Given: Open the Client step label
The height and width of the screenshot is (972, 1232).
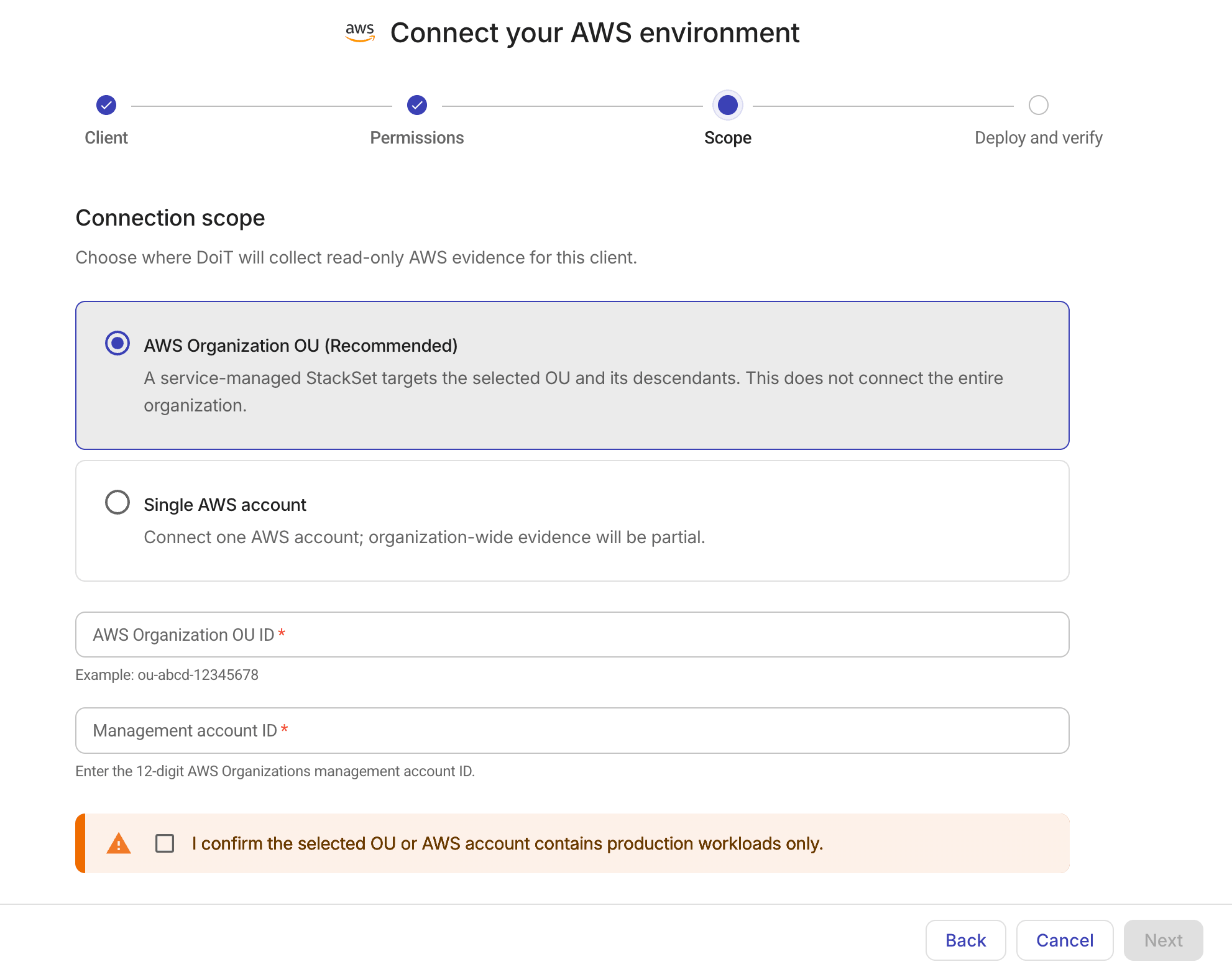Looking at the screenshot, I should click(106, 137).
